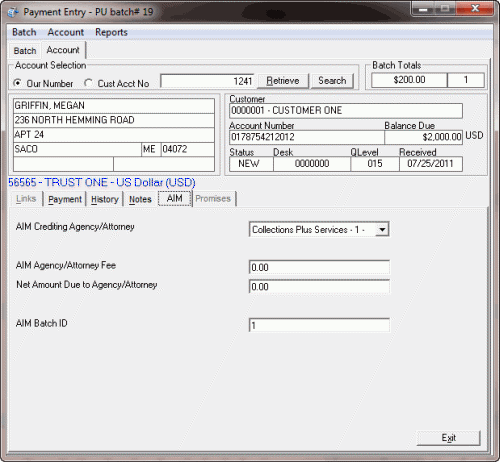Open the Batch menu in the menu bar
500x462 pixels.
click(24, 32)
